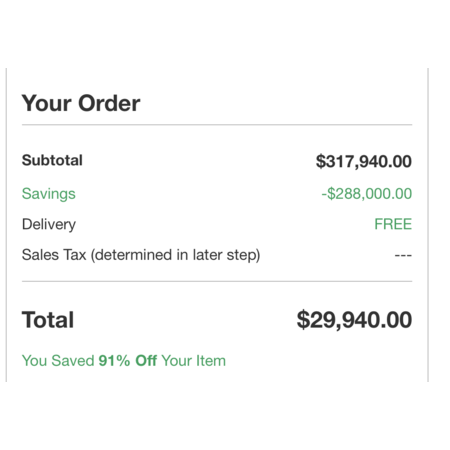Image resolution: width=450 pixels, height=450 pixels.
Task: Click the $29,940.00 total amount
Action: pos(354,320)
